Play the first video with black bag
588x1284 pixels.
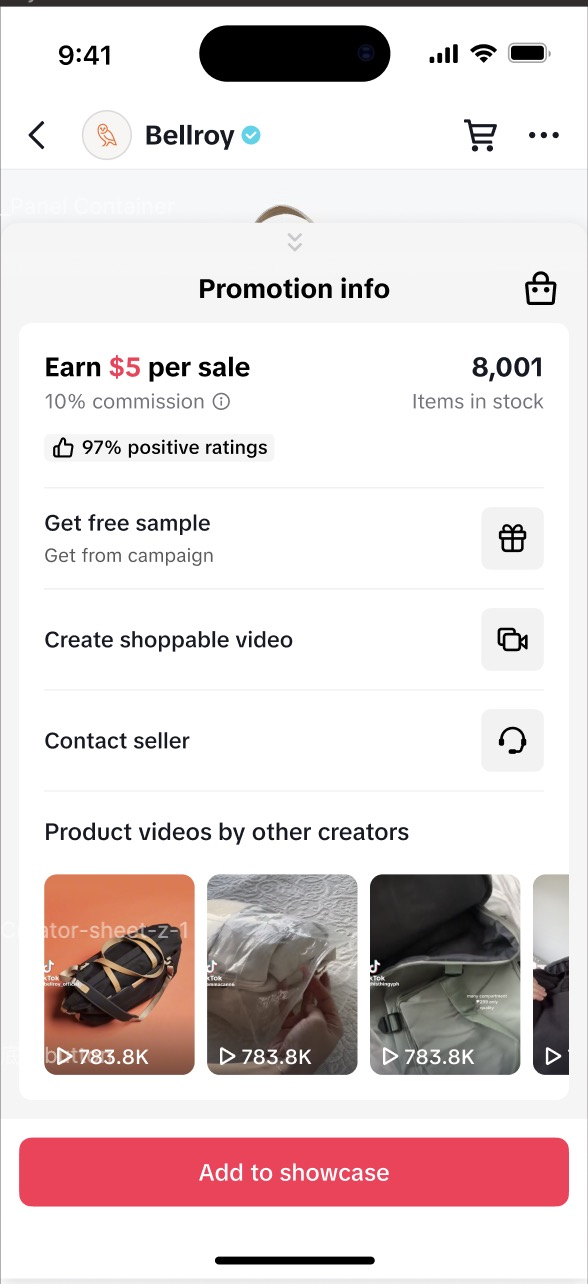point(120,975)
